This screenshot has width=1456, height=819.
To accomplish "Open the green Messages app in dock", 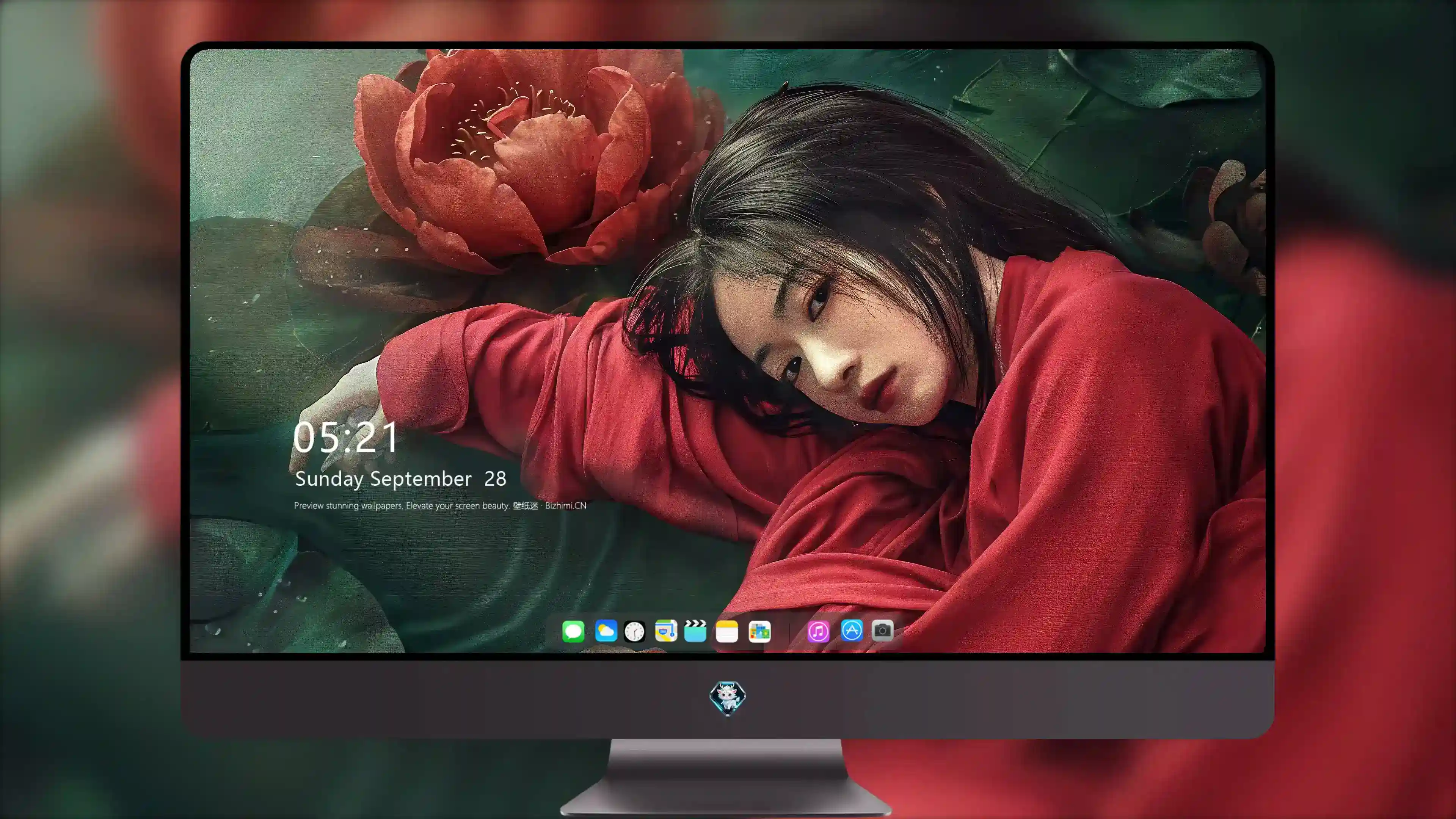I will [573, 631].
